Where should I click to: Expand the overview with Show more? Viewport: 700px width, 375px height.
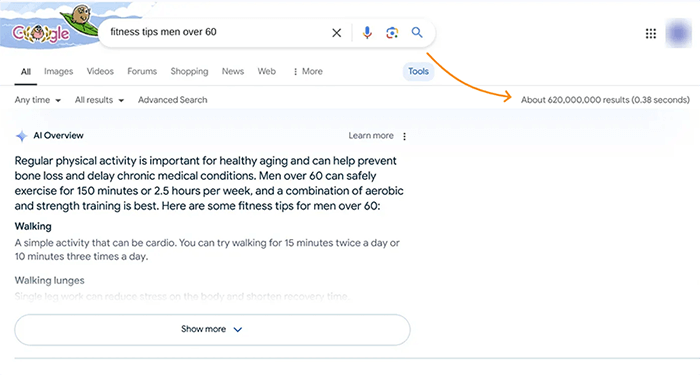coord(212,329)
